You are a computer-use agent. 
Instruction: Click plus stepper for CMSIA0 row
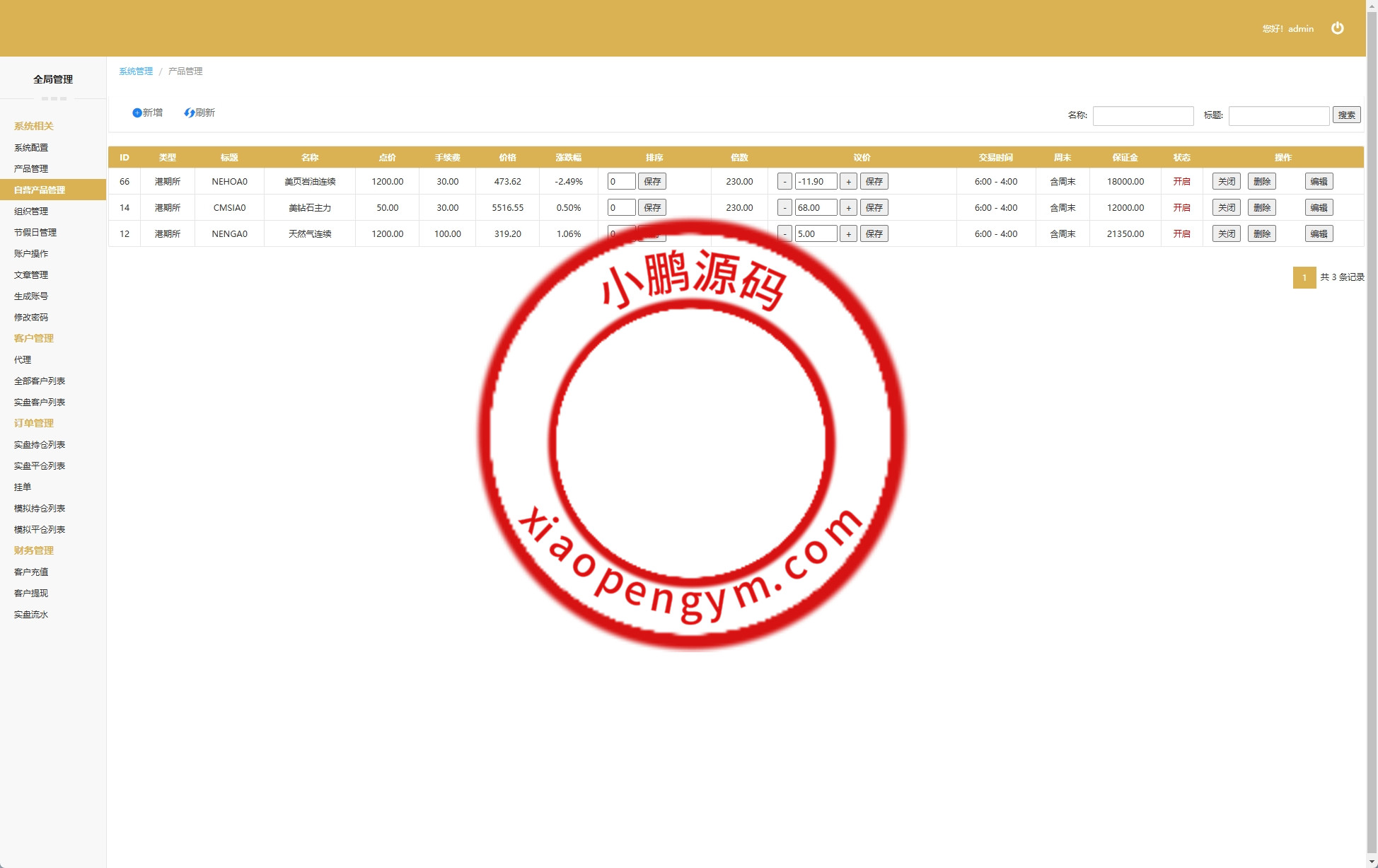point(848,207)
